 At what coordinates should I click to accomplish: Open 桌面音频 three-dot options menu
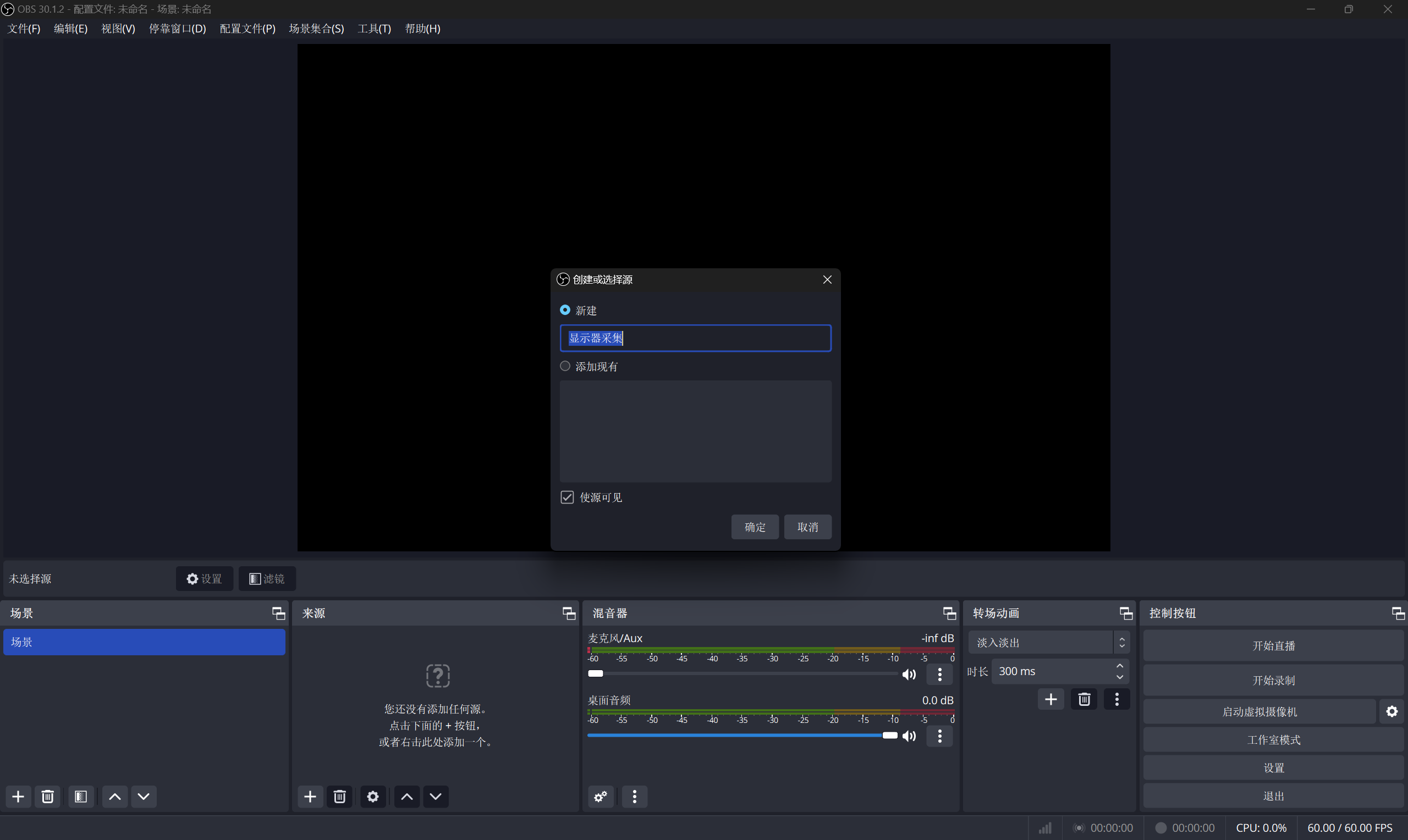[939, 736]
